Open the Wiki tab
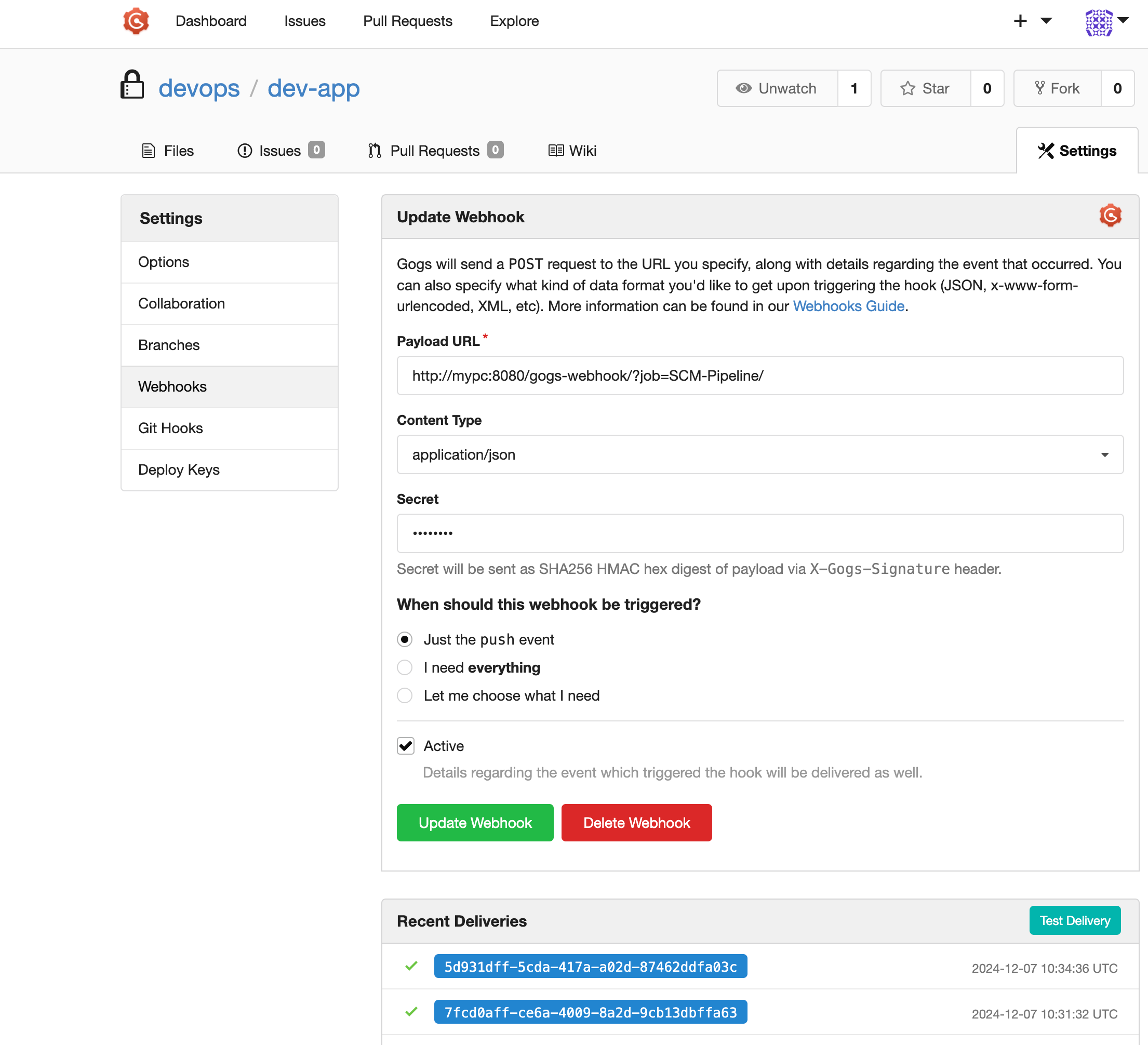The width and height of the screenshot is (1148, 1045). click(572, 150)
